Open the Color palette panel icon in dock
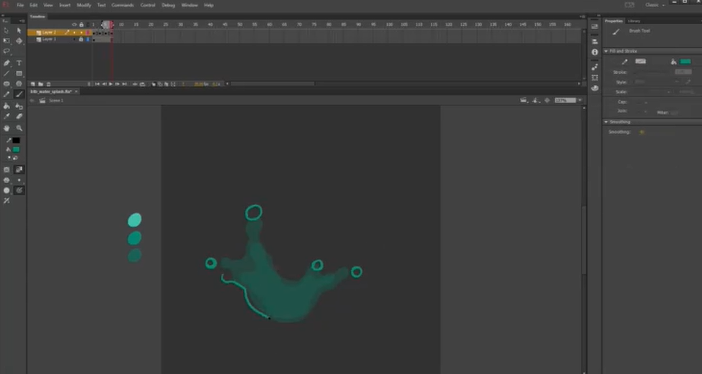 (x=595, y=88)
